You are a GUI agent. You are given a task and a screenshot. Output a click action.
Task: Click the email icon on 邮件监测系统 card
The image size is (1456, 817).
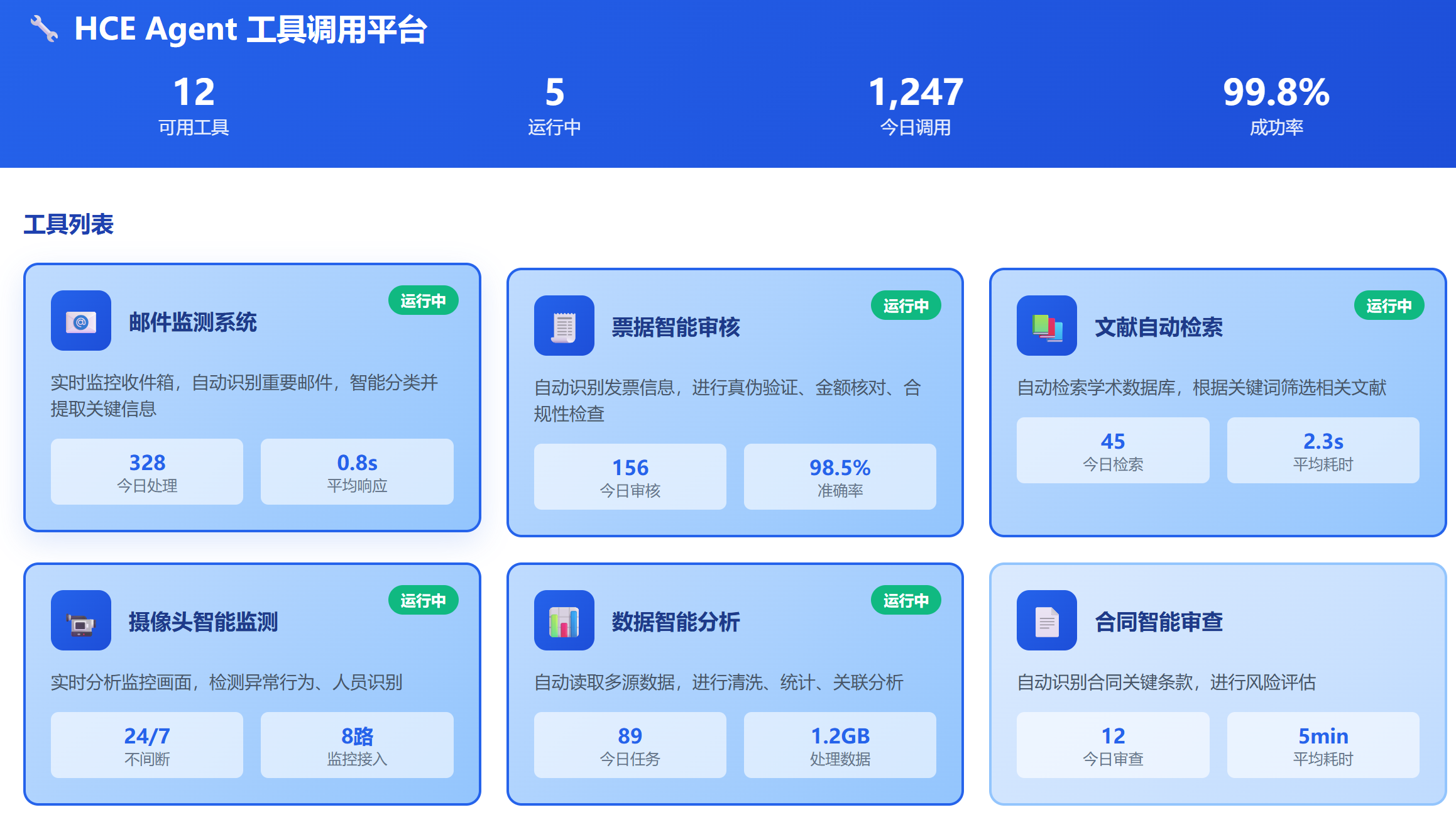click(x=81, y=322)
